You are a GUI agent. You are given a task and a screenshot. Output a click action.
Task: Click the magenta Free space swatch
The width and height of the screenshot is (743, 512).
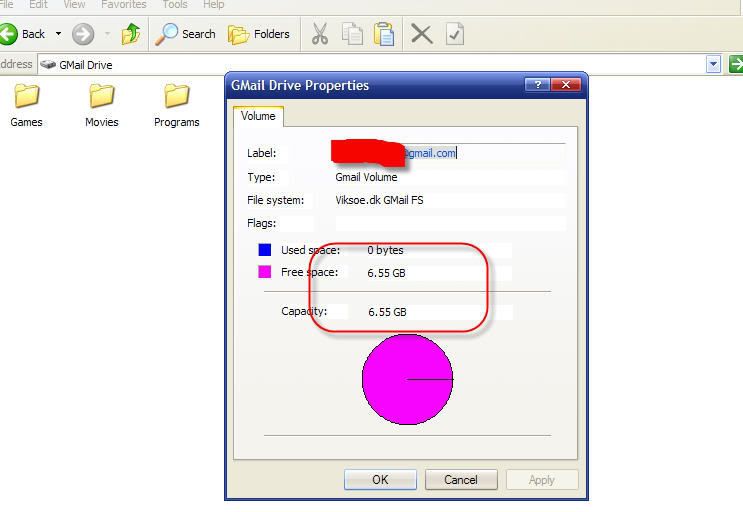click(x=264, y=272)
